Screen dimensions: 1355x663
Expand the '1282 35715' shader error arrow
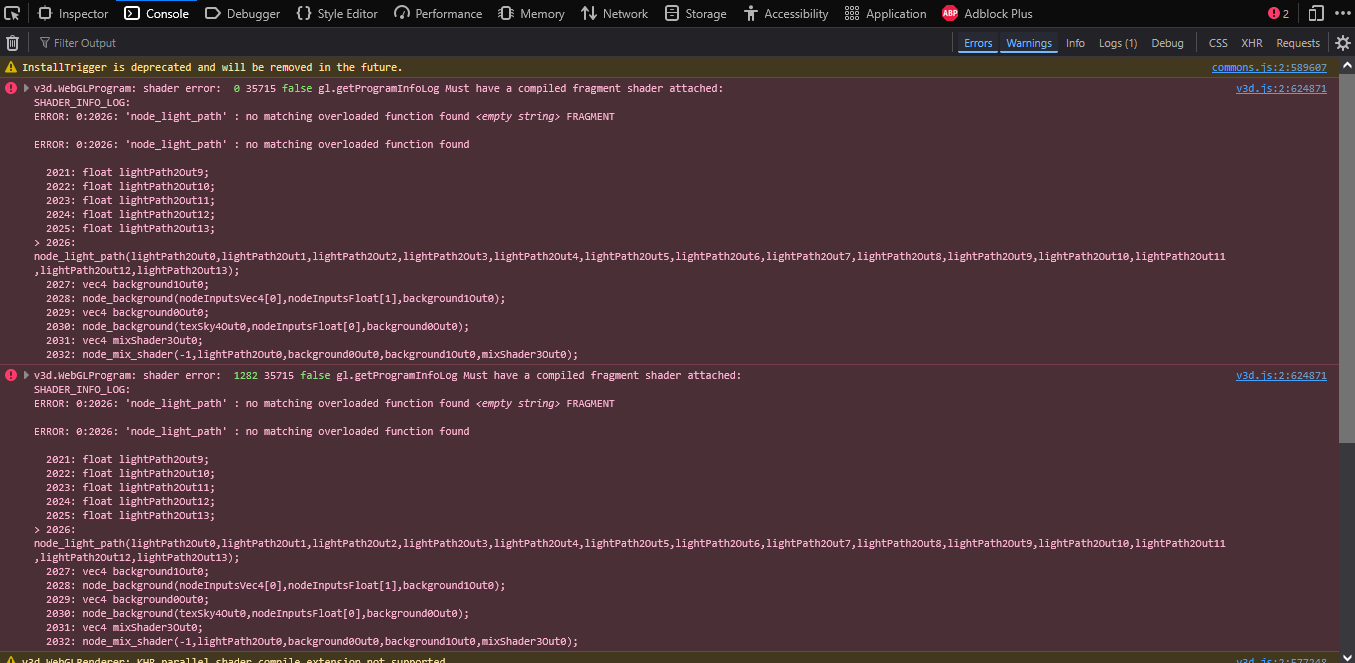[26, 375]
